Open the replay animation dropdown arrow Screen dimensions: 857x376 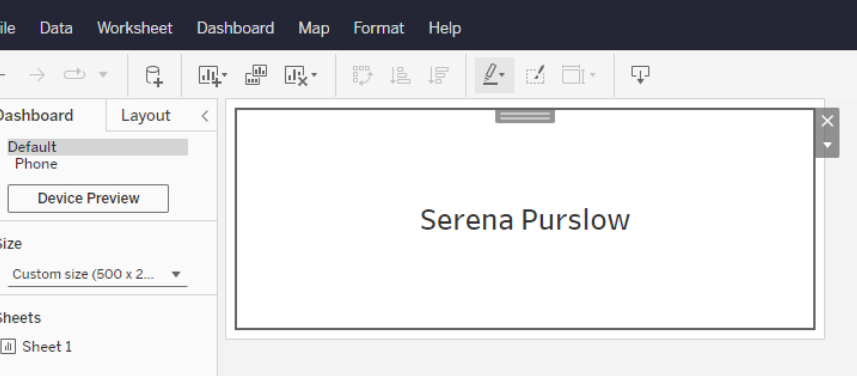tap(103, 75)
